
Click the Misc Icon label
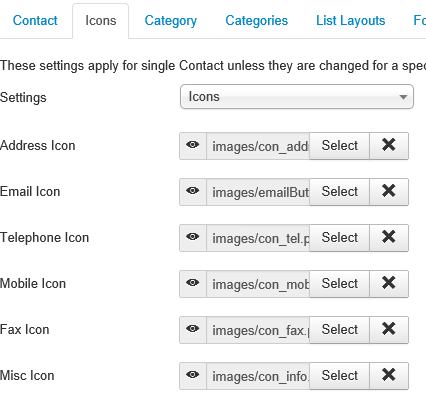pyautogui.click(x=27, y=376)
